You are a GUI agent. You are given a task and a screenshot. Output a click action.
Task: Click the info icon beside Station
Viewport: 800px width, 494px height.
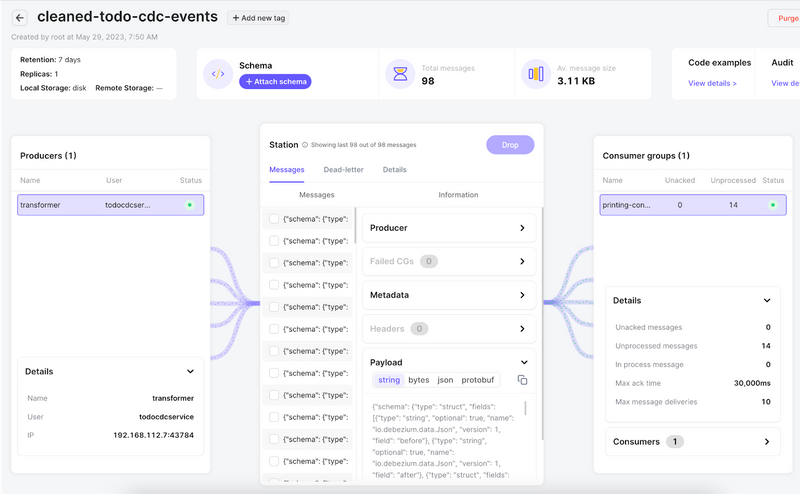[x=305, y=145]
